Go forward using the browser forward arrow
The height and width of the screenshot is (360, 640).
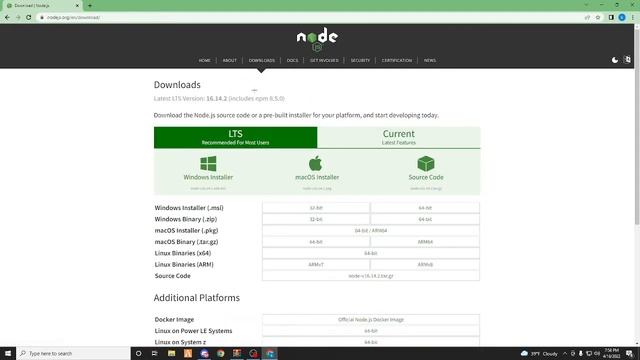click(18, 18)
